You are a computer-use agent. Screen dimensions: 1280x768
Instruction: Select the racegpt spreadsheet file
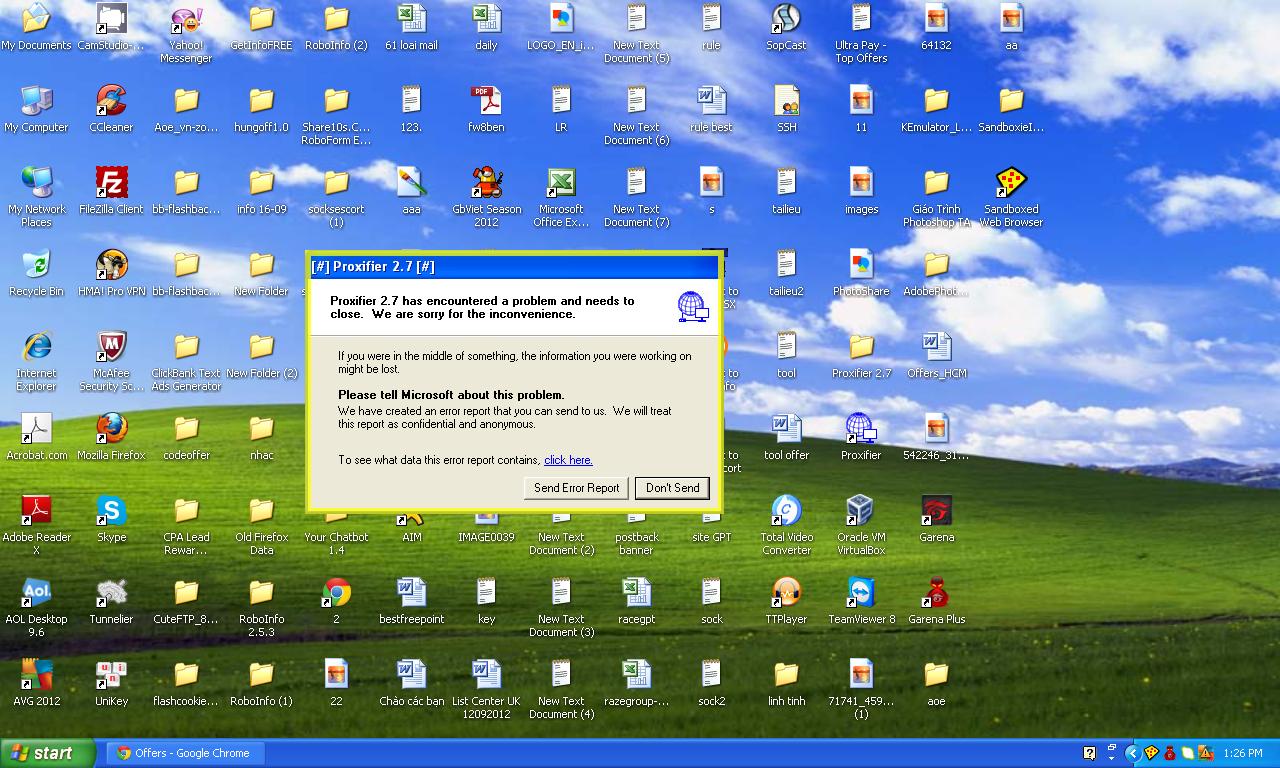click(636, 601)
